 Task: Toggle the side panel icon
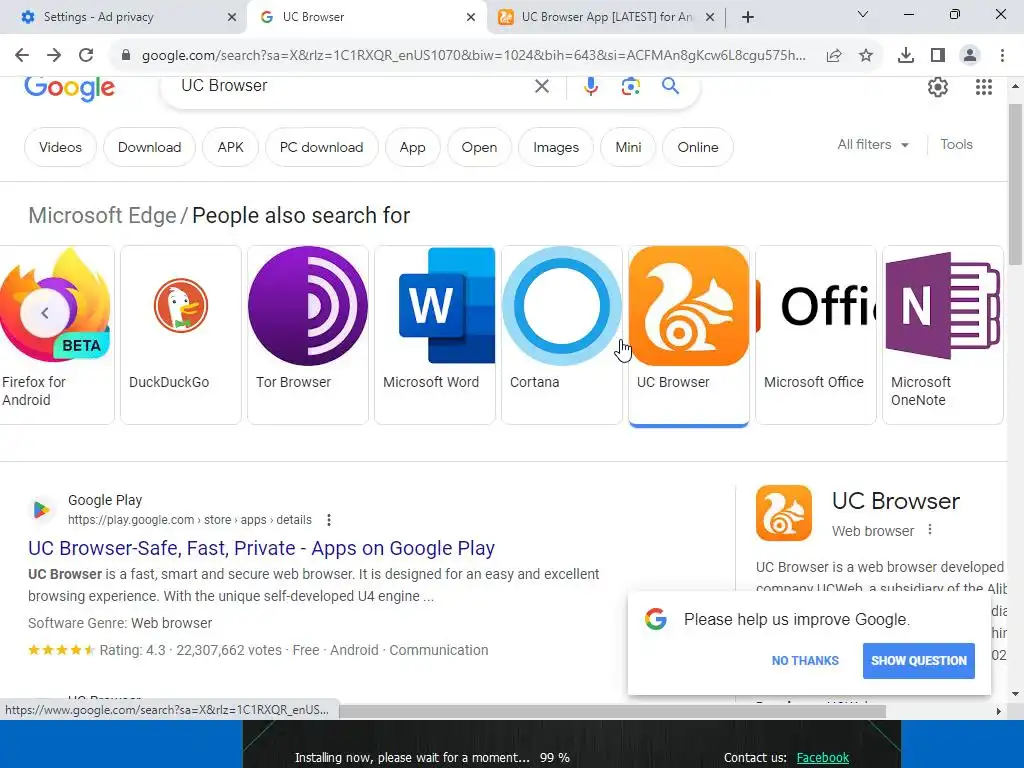(x=938, y=56)
